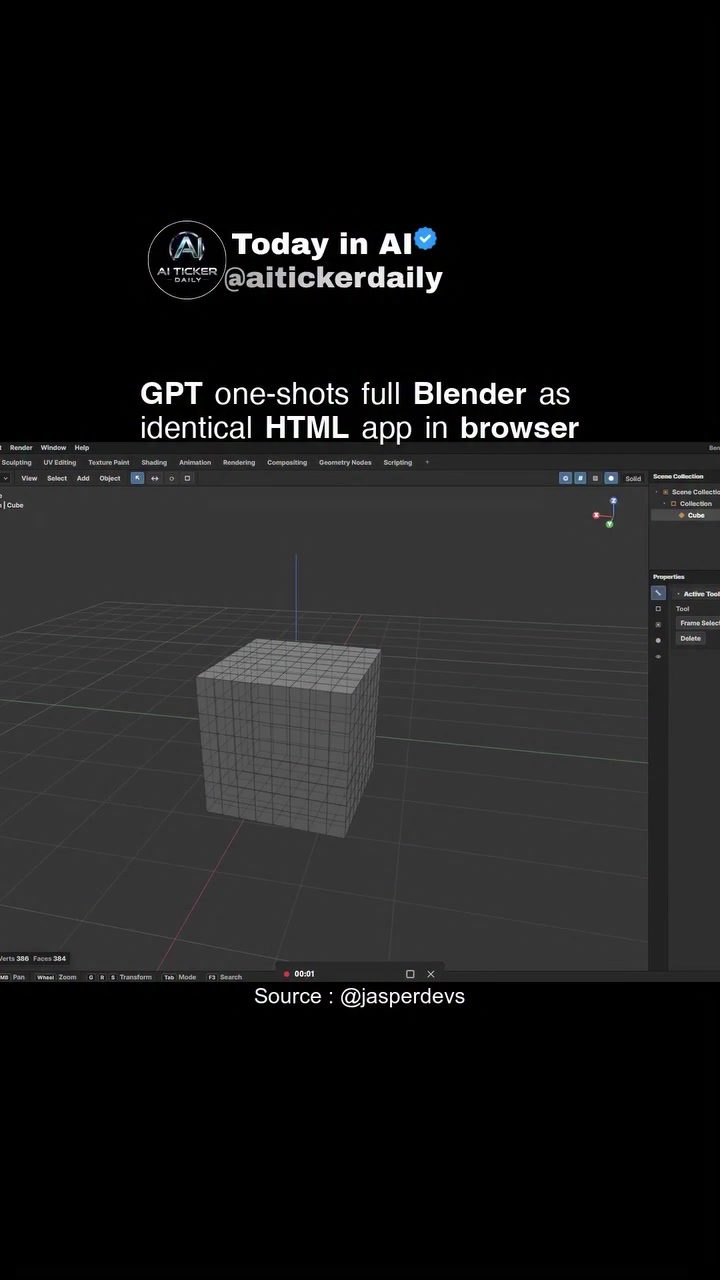Click the Transform shortcut hint in status bar
The height and width of the screenshot is (1280, 720).
[120, 977]
